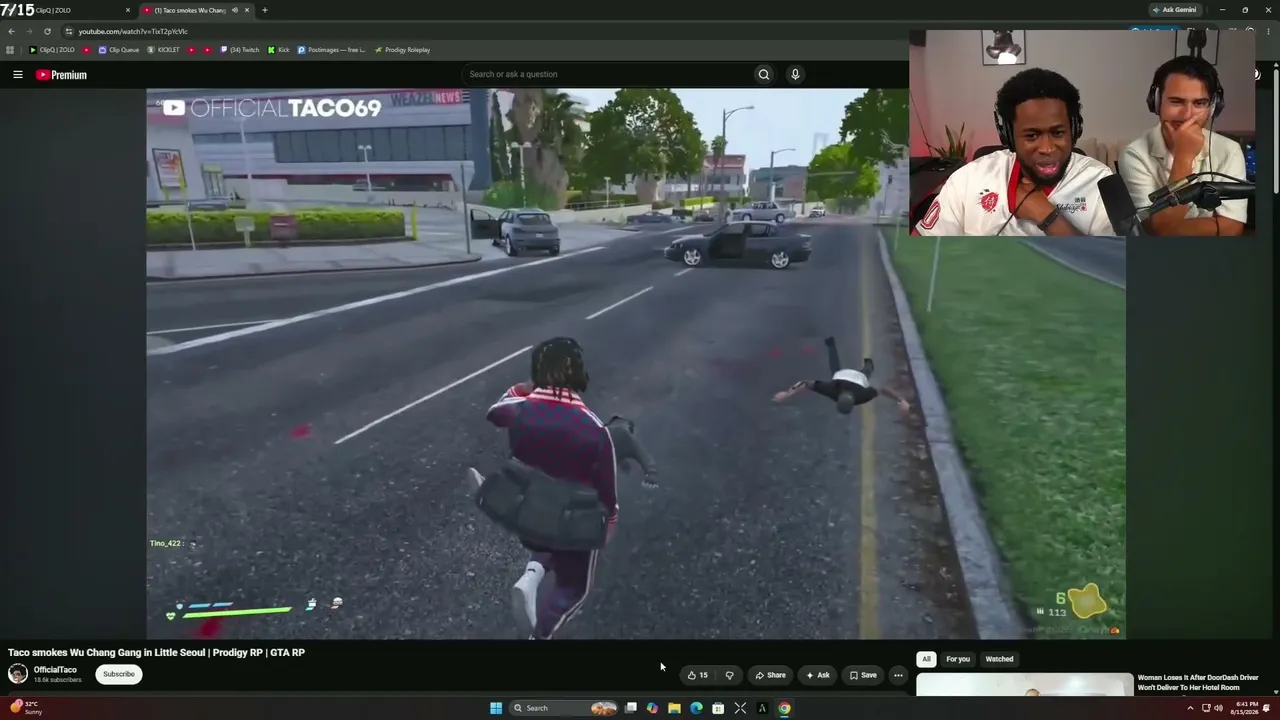This screenshot has height=720, width=1280.
Task: Click the browser address bar URL
Action: click(133, 31)
